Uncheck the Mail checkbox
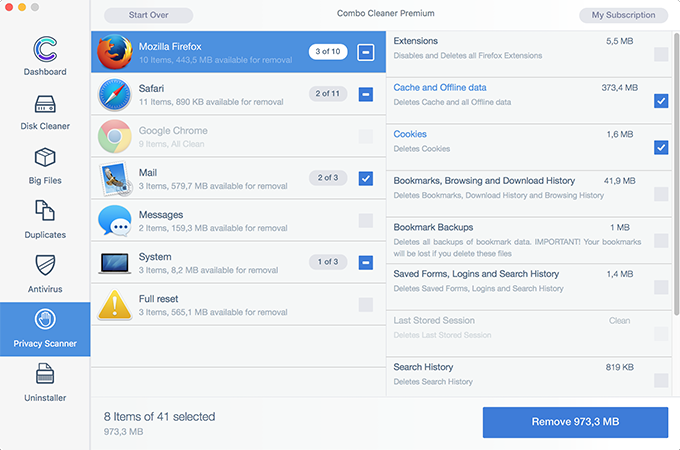Viewport: 680px width, 450px height. (366, 178)
